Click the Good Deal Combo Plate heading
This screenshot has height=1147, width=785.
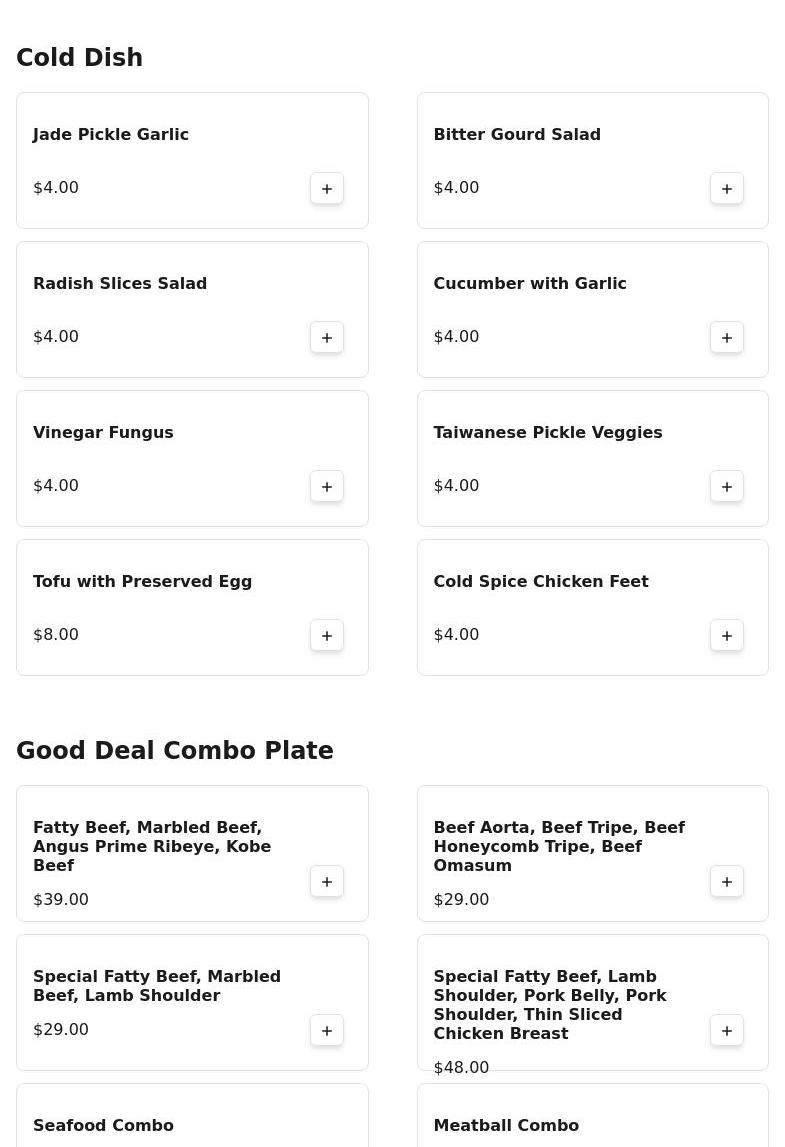tap(174, 751)
